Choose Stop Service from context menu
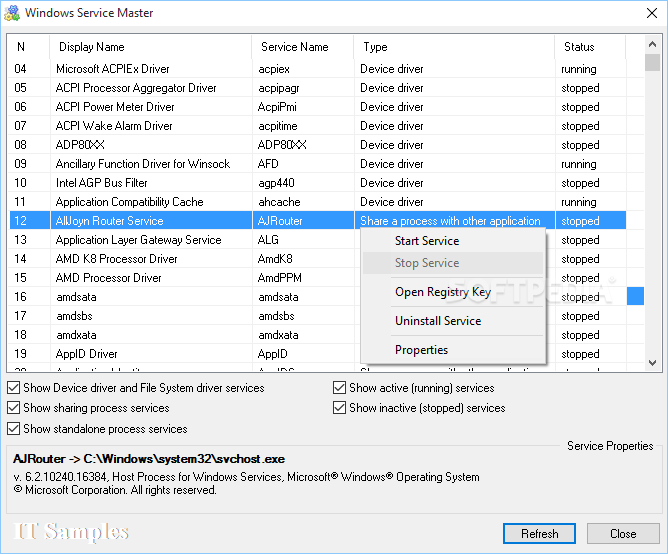This screenshot has width=668, height=554. point(453,263)
